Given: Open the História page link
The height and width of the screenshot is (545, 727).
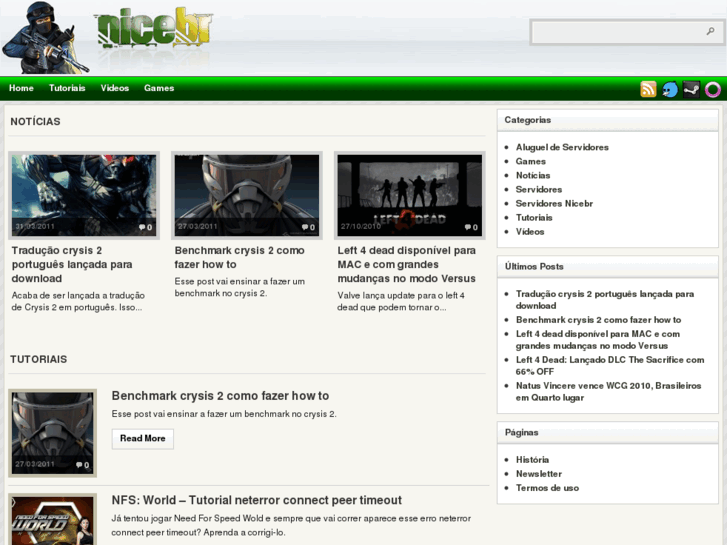Looking at the screenshot, I should (x=532, y=460).
